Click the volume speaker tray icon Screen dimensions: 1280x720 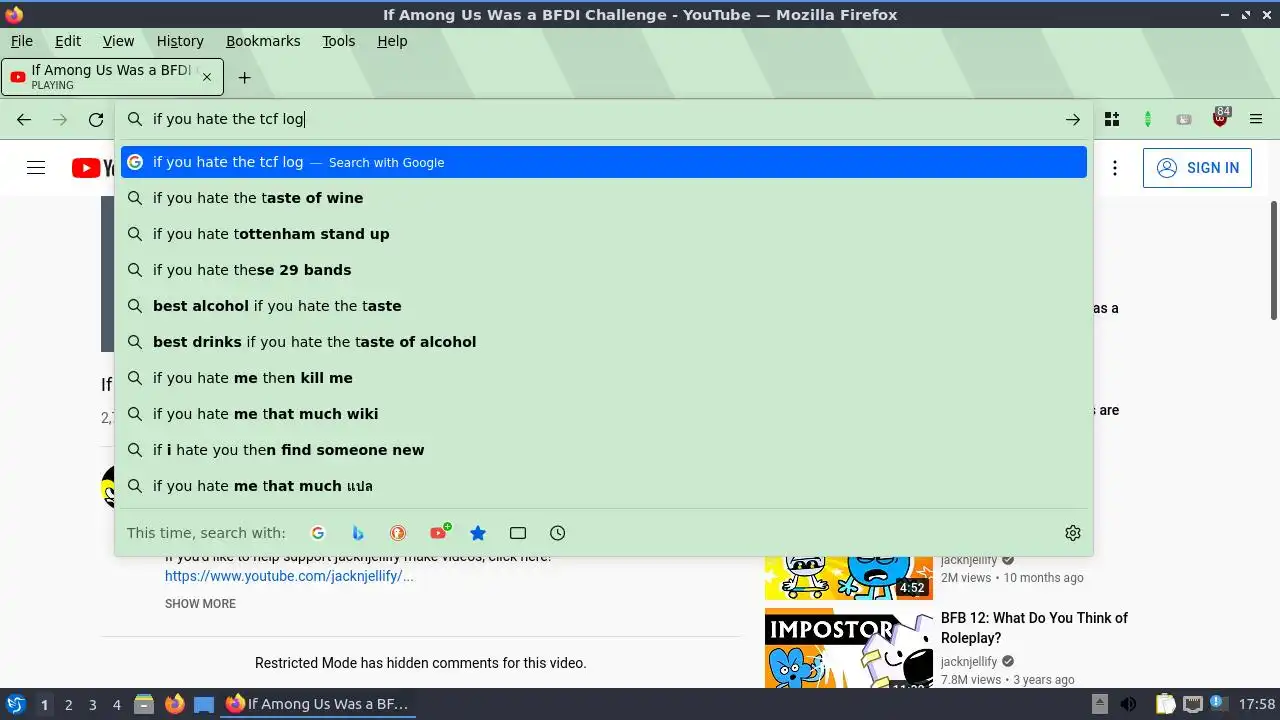tap(1128, 704)
